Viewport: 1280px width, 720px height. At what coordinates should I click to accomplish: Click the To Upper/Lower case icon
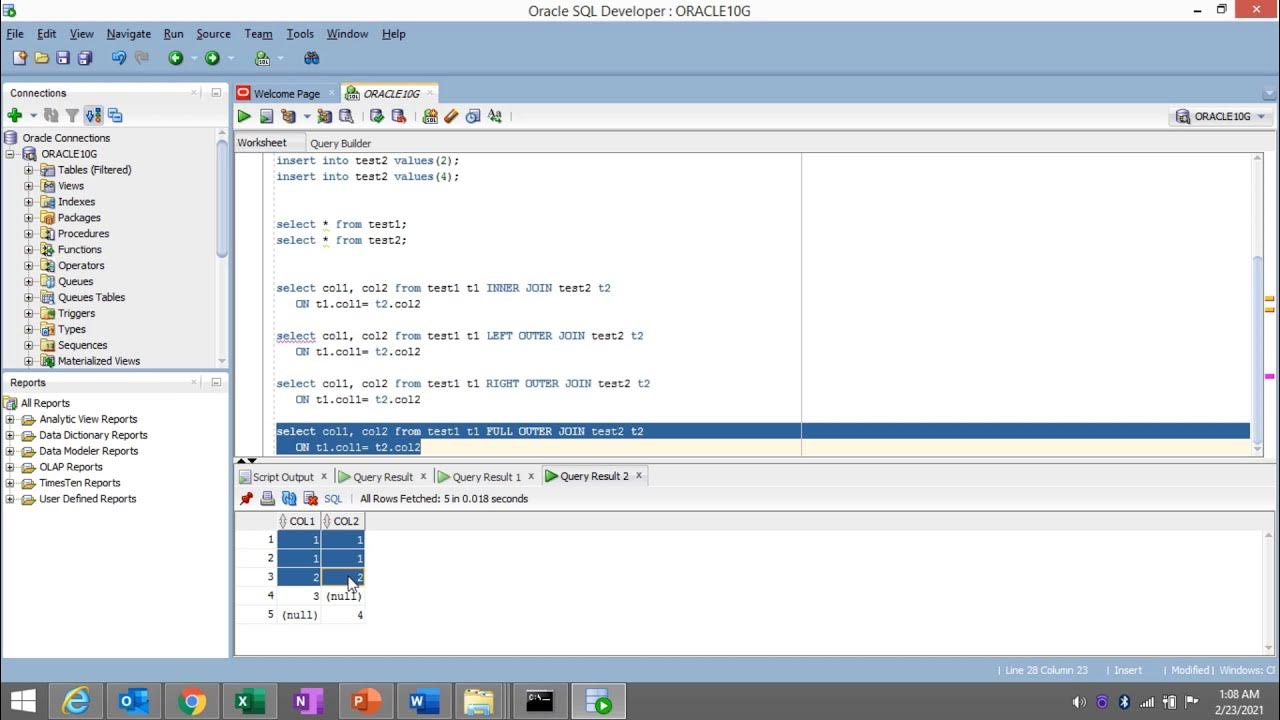tap(495, 116)
